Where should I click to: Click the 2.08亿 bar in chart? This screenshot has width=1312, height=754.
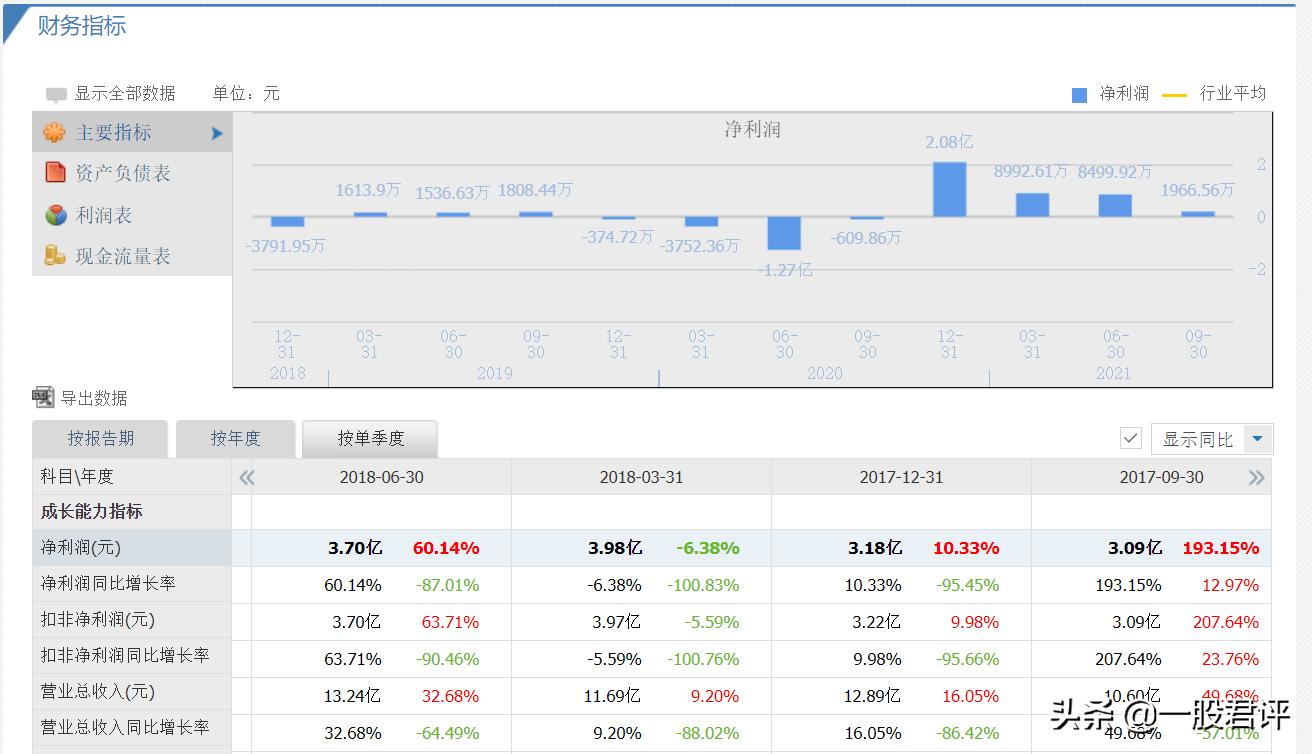[949, 189]
